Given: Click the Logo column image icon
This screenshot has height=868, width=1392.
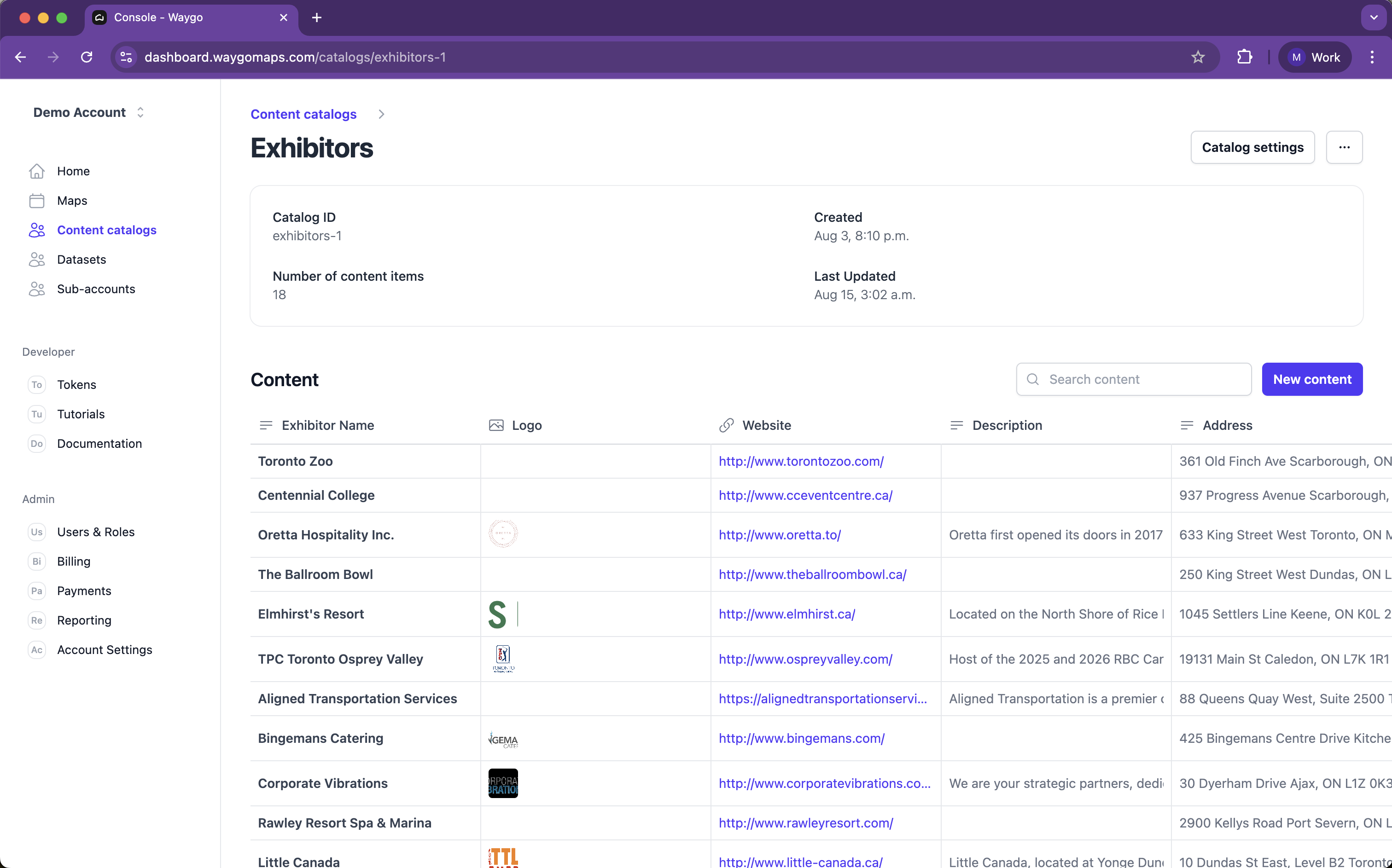Looking at the screenshot, I should (496, 425).
